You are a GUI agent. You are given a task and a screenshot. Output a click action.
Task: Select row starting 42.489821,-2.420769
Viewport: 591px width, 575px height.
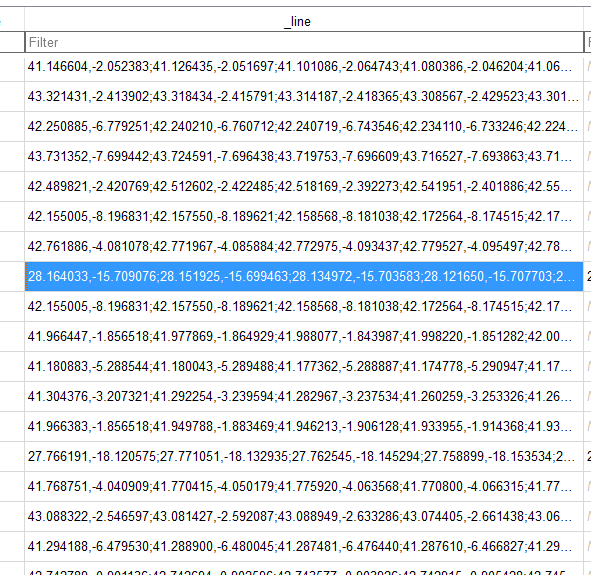pyautogui.click(x=304, y=187)
